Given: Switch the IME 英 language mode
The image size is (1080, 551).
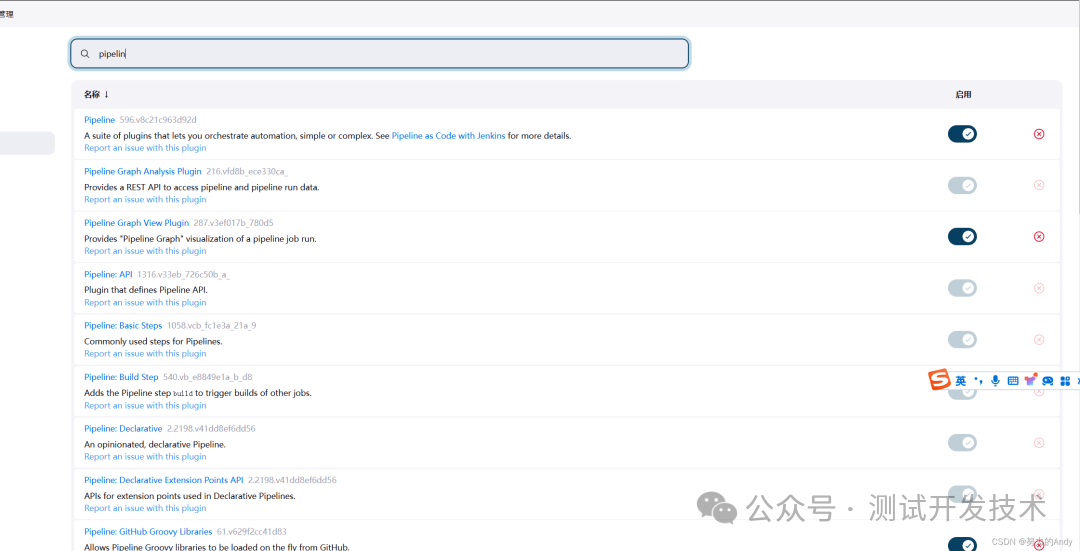Looking at the screenshot, I should tap(961, 380).
